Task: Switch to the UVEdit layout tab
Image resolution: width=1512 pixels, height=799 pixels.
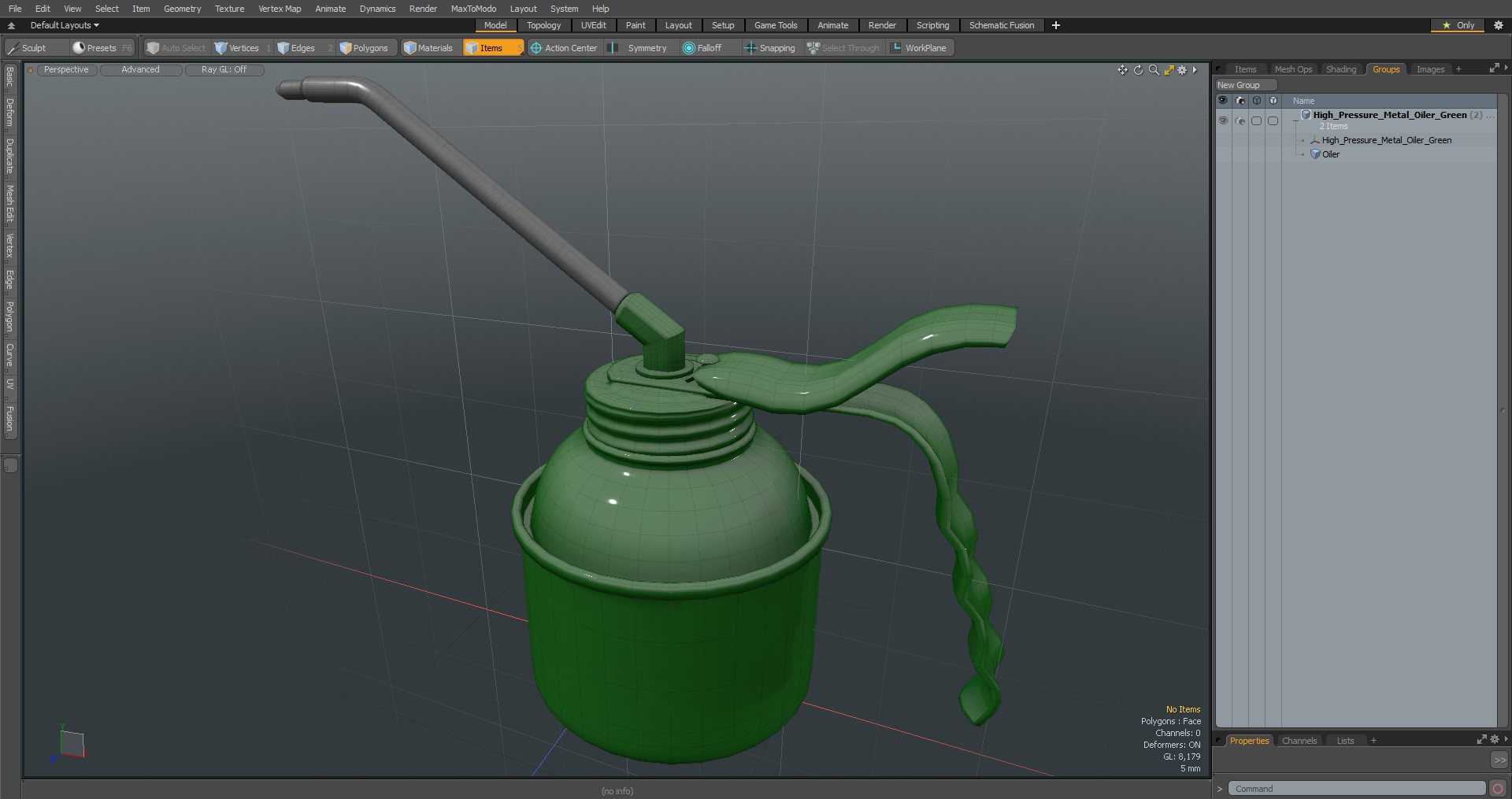Action: coord(593,25)
